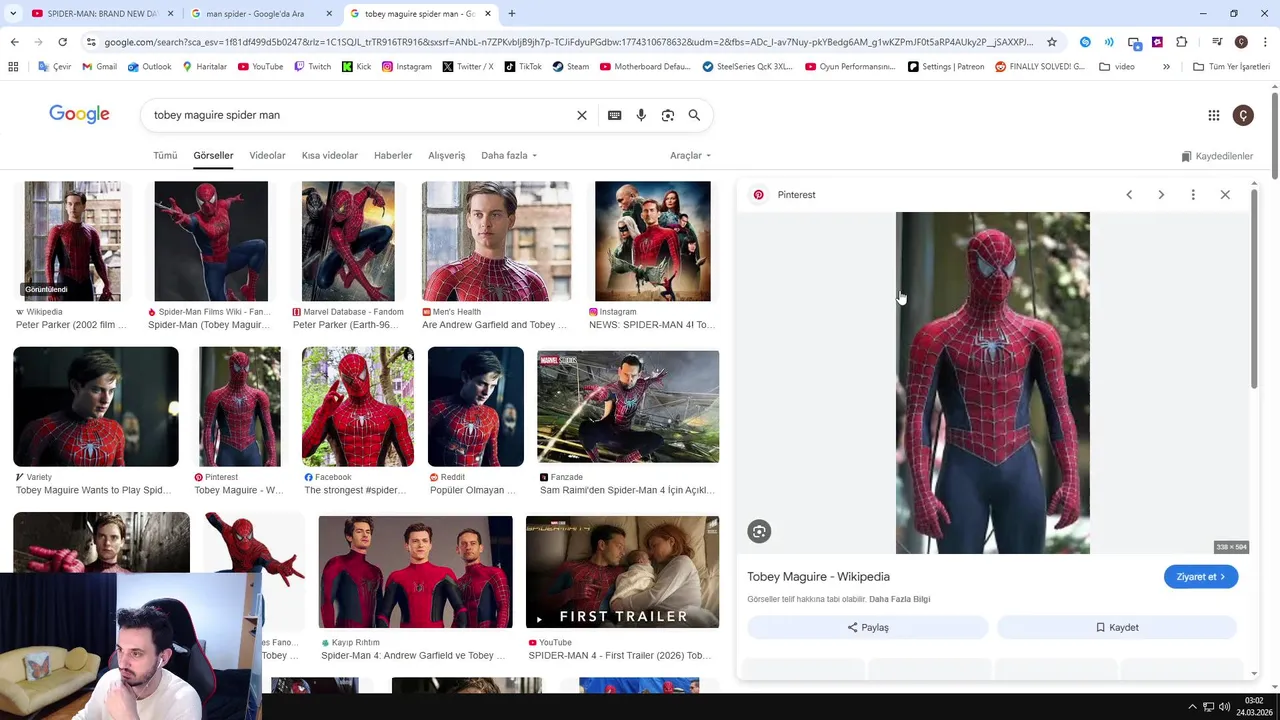Open the Men's Health result thumbnail
1280x720 pixels.
[496, 241]
